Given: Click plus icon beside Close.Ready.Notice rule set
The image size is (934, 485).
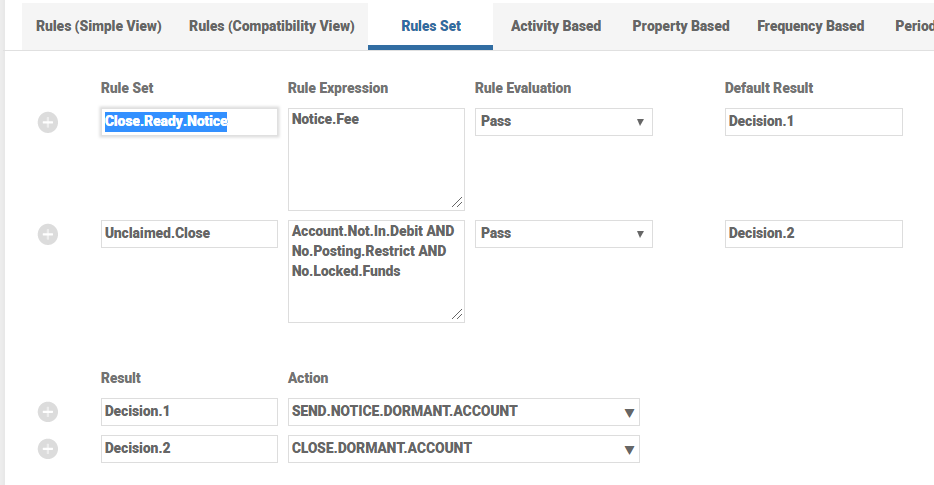Looking at the screenshot, I should click(x=48, y=122).
